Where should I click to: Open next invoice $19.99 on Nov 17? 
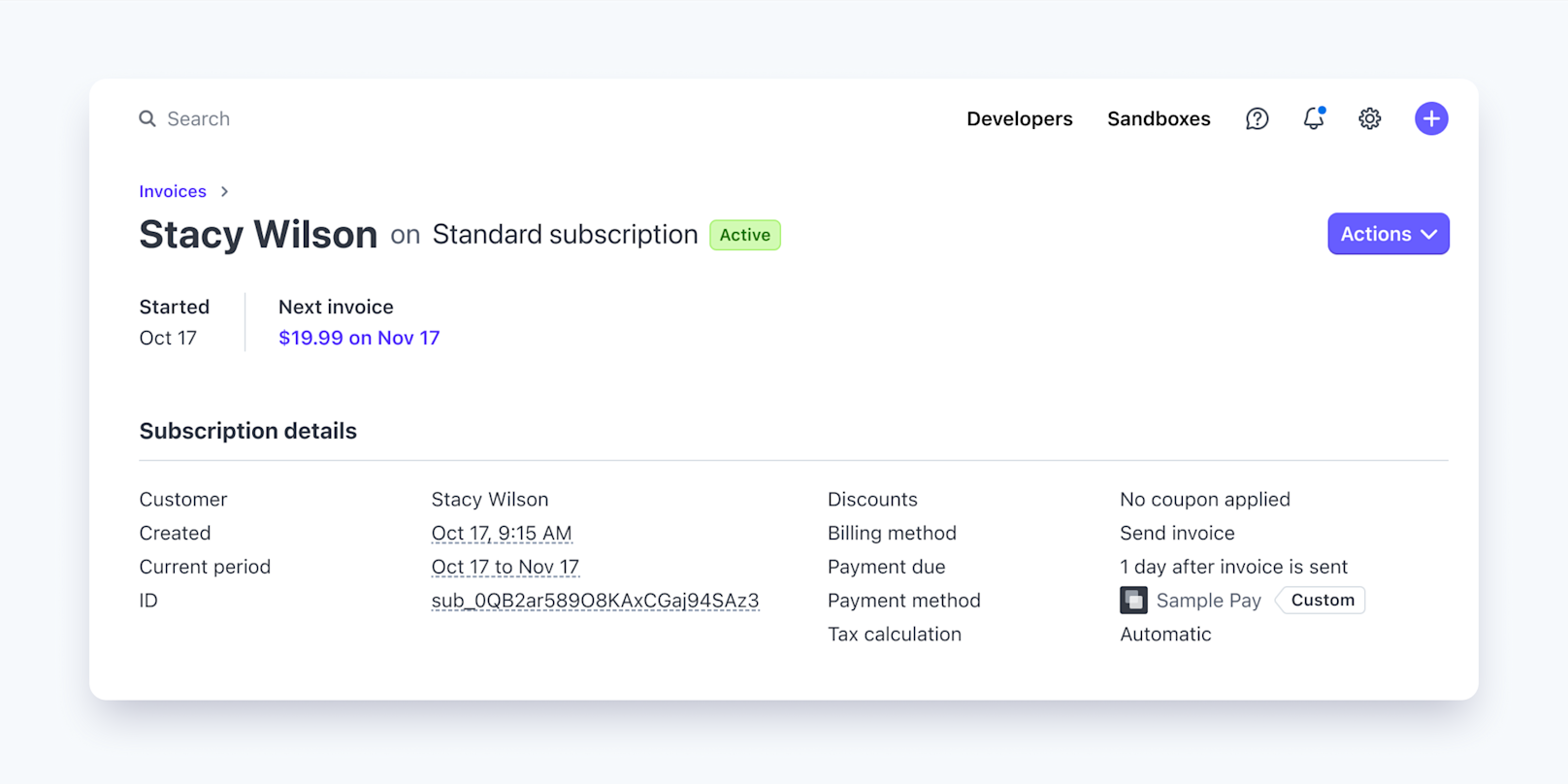[359, 338]
